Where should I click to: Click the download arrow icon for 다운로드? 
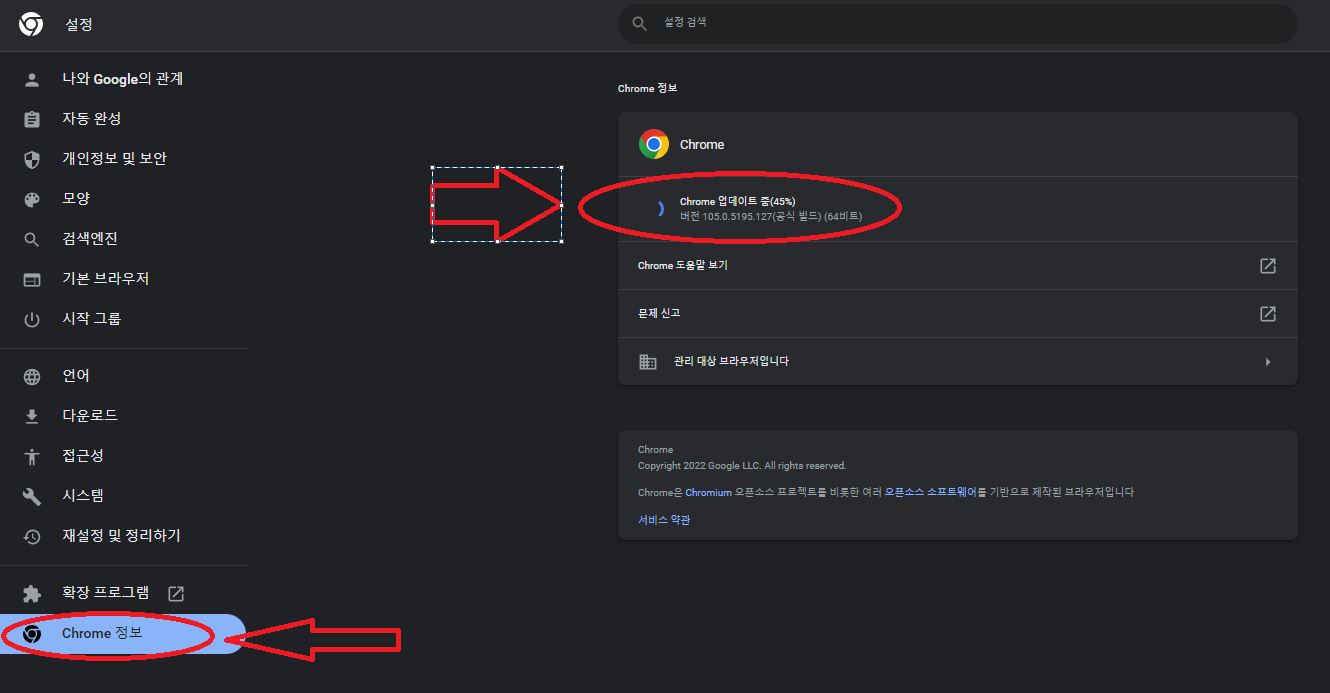click(32, 416)
